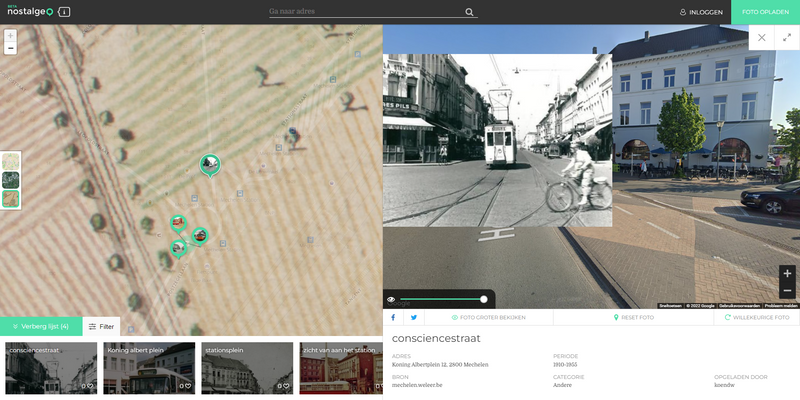Click 'FOTO GROTER BEKIJKEN' button
This screenshot has height=400, width=800.
[488, 317]
